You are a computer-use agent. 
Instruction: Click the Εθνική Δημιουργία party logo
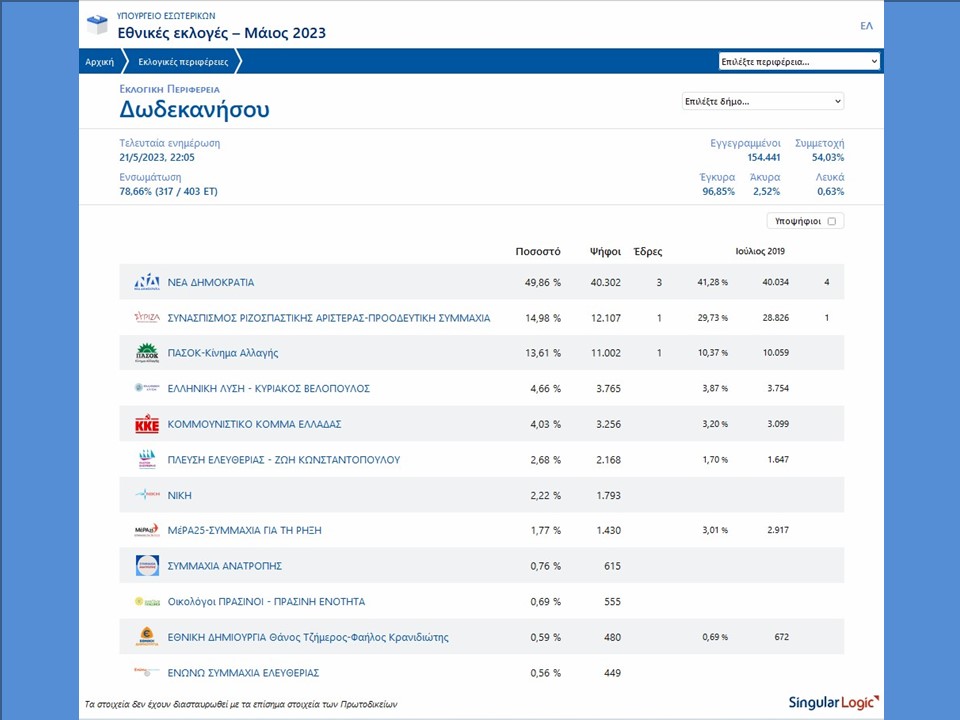pyautogui.click(x=147, y=637)
